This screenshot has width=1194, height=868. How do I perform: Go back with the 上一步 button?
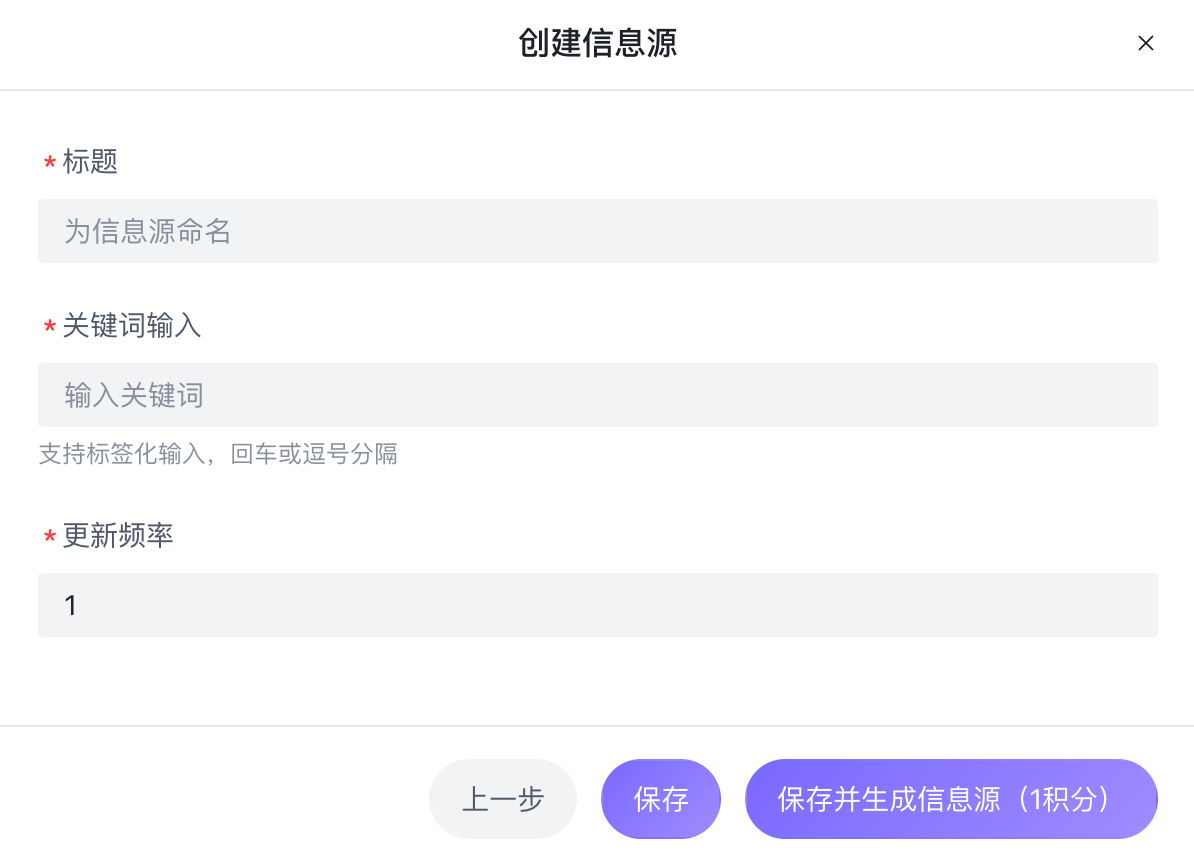click(x=503, y=799)
